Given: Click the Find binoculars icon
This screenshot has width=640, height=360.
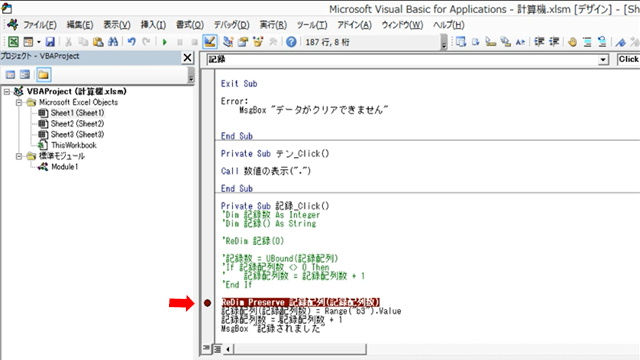Looking at the screenshot, I should 113,42.
